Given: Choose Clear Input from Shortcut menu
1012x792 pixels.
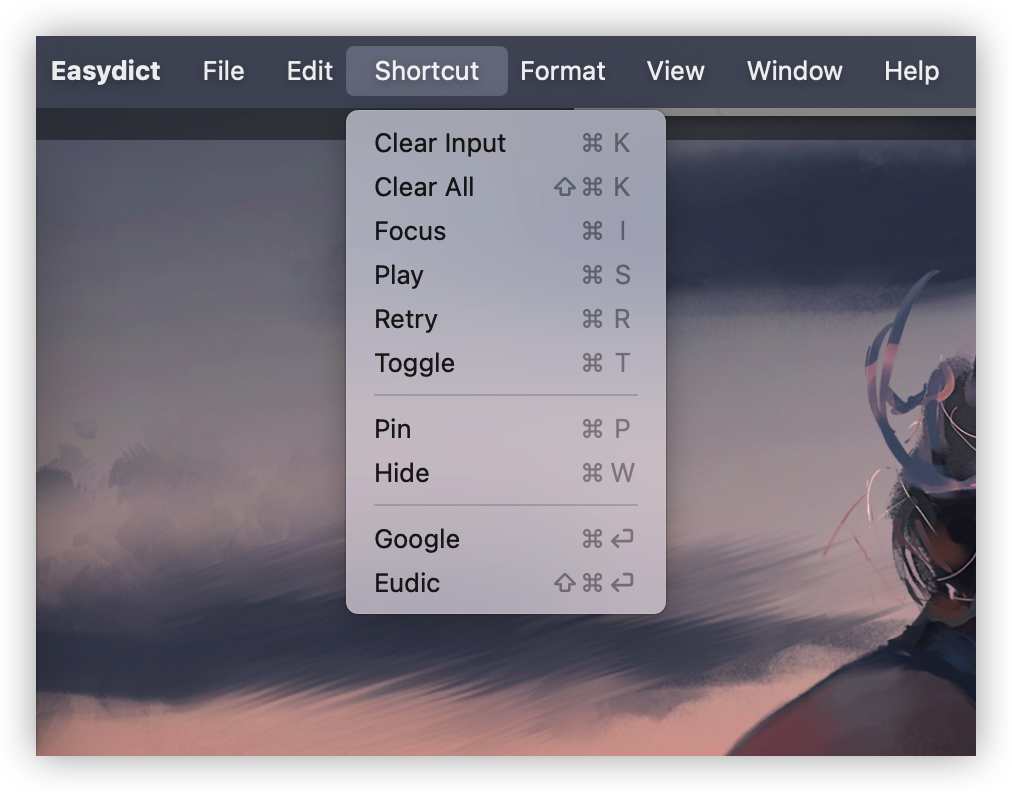Looking at the screenshot, I should [x=506, y=143].
